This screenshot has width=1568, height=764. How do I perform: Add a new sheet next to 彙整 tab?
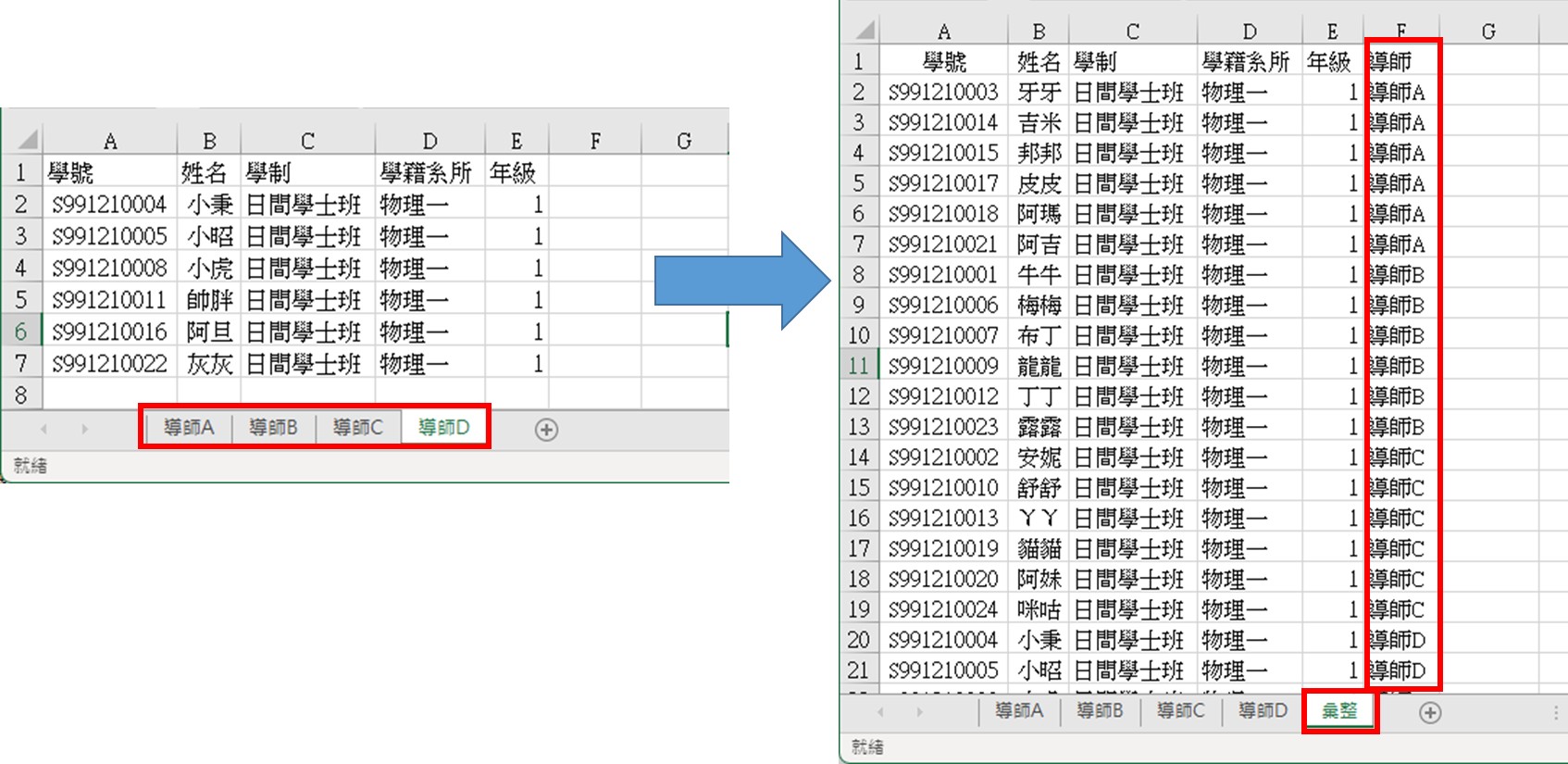(1430, 712)
